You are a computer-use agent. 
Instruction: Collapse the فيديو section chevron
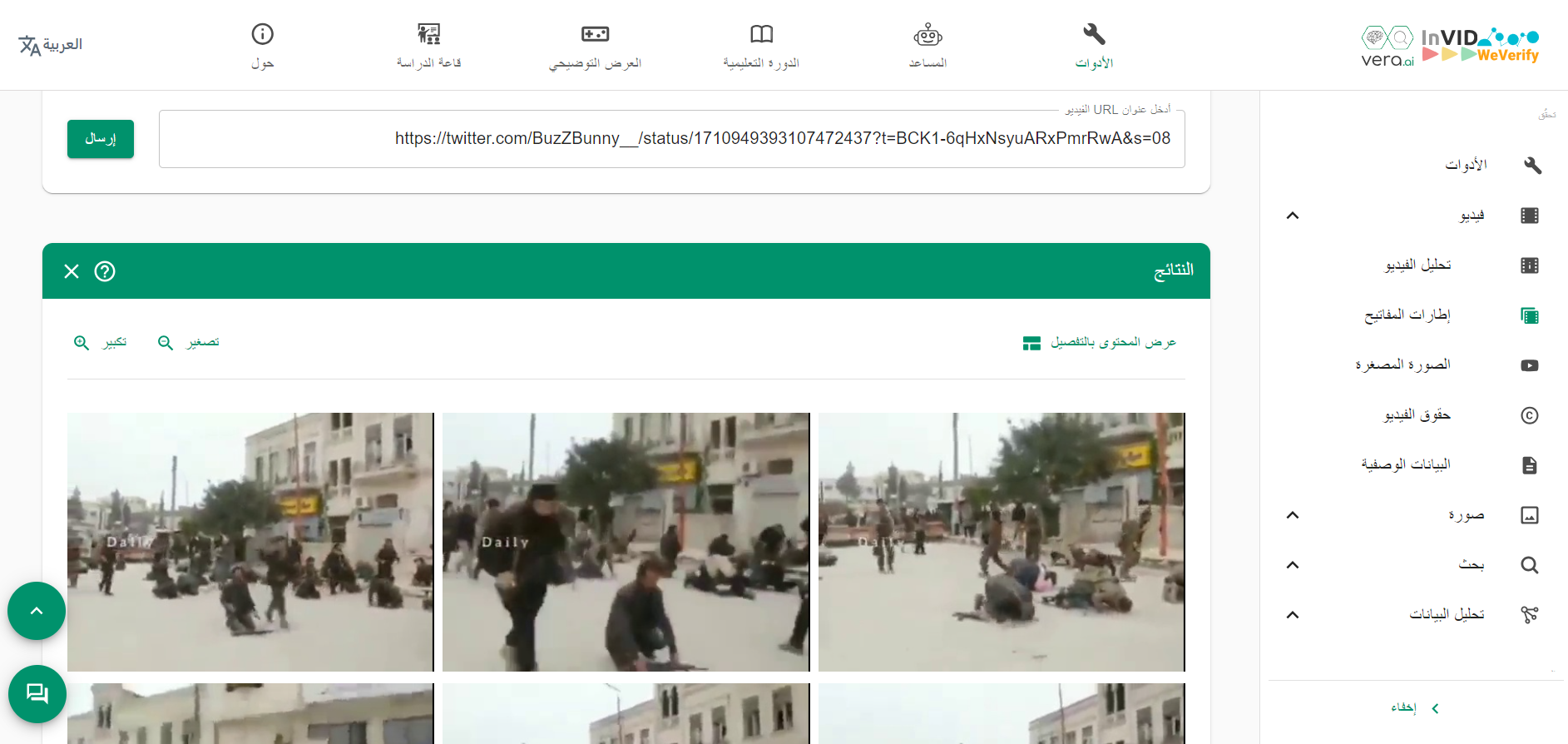click(x=1293, y=216)
